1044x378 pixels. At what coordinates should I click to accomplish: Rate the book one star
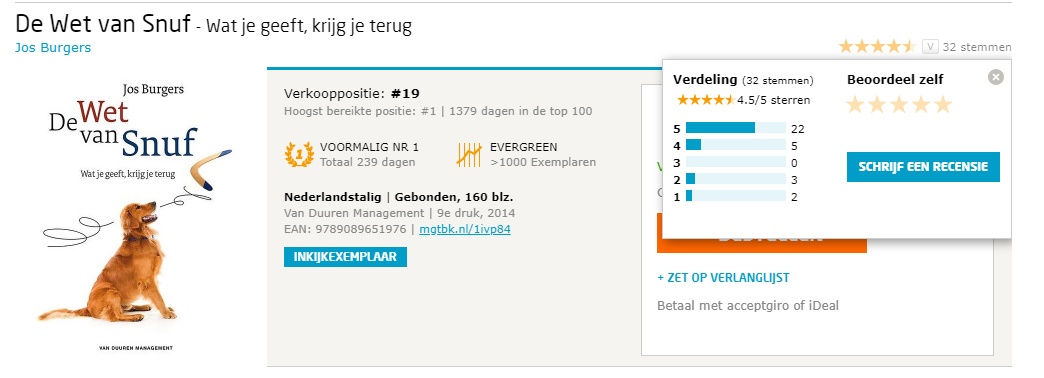[856, 105]
